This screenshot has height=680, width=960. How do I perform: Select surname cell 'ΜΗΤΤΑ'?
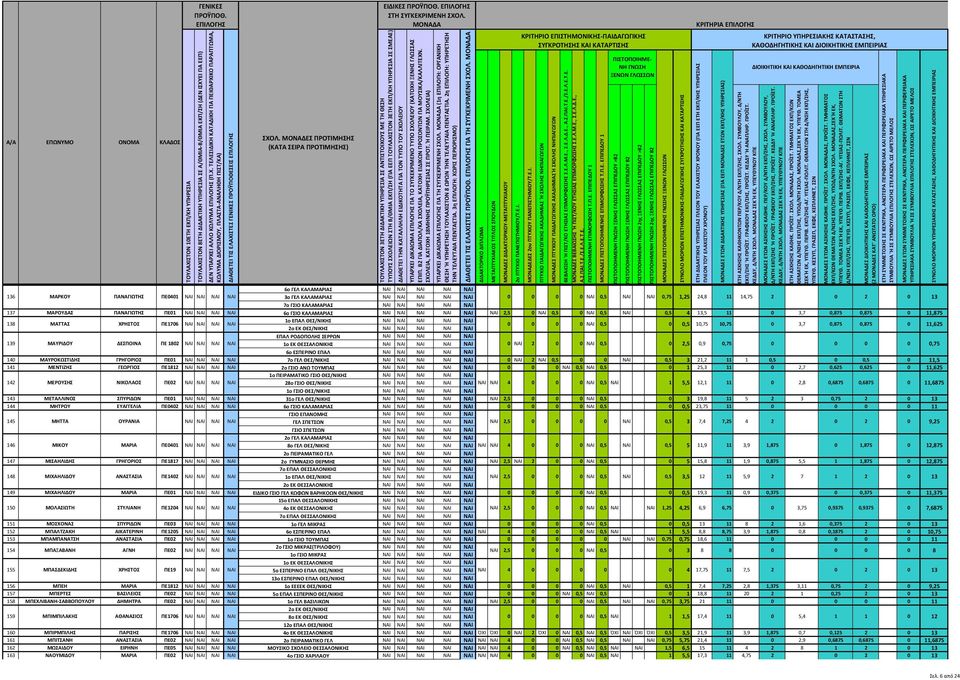pos(59,422)
